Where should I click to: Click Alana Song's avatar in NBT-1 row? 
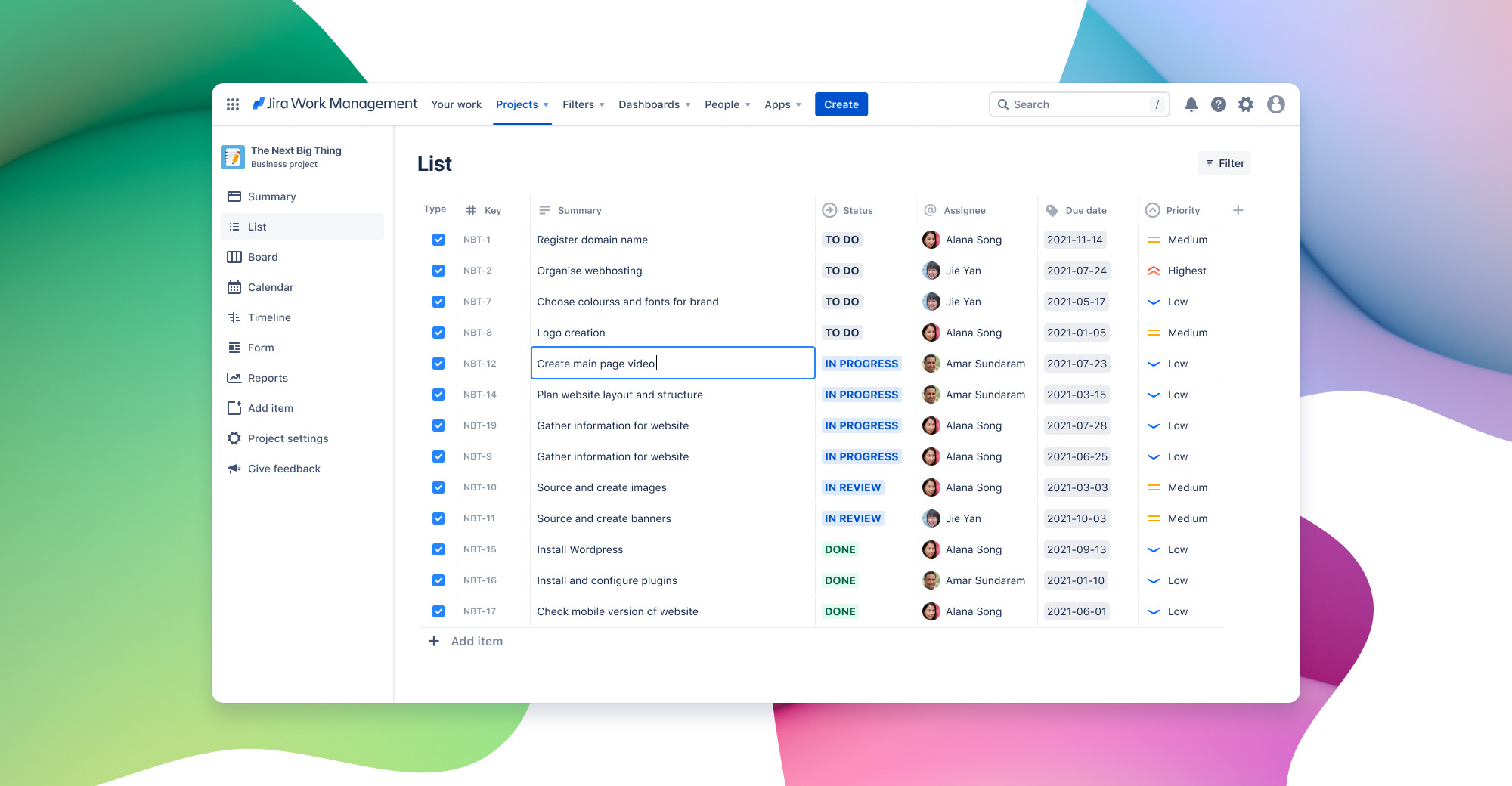[931, 240]
